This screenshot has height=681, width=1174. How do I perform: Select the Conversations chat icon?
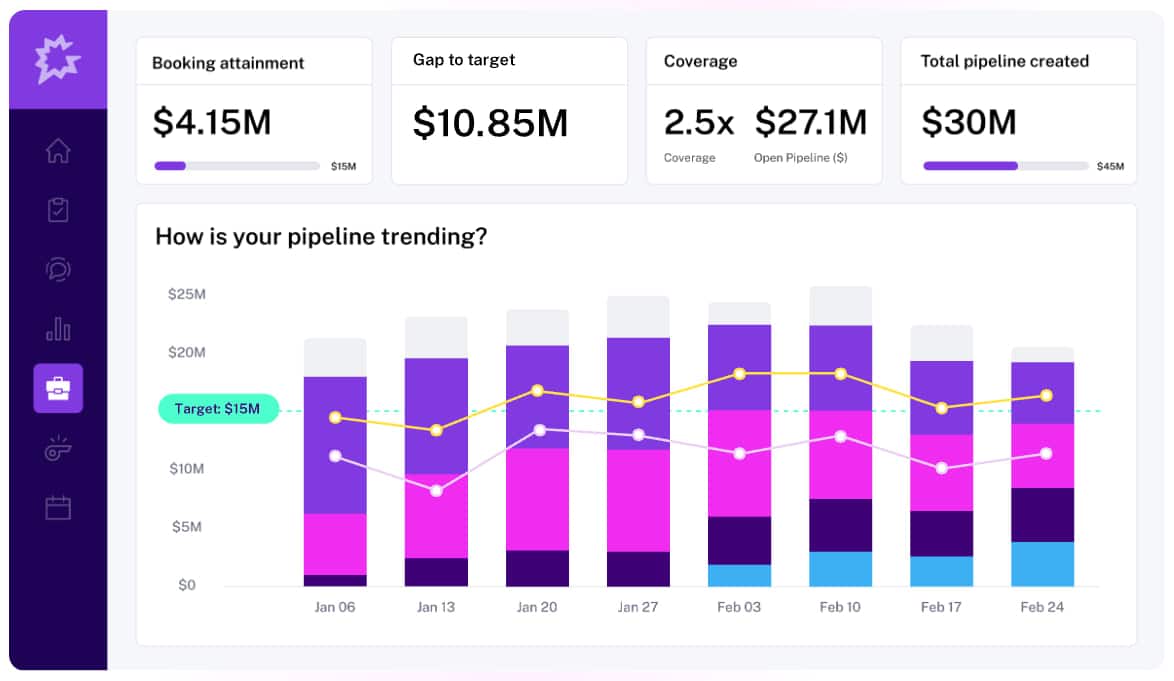[x=59, y=269]
